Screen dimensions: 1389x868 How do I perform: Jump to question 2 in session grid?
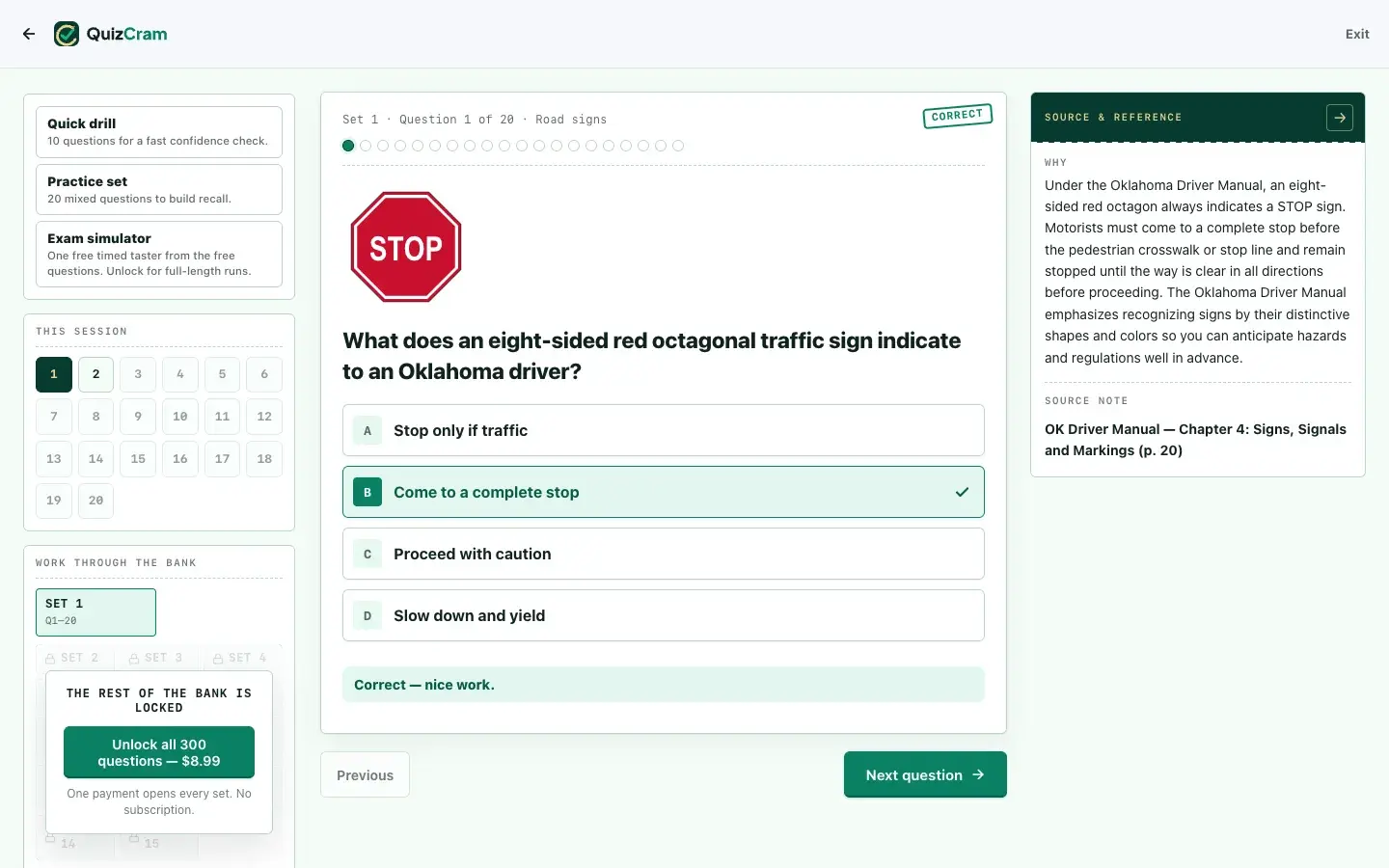point(95,374)
